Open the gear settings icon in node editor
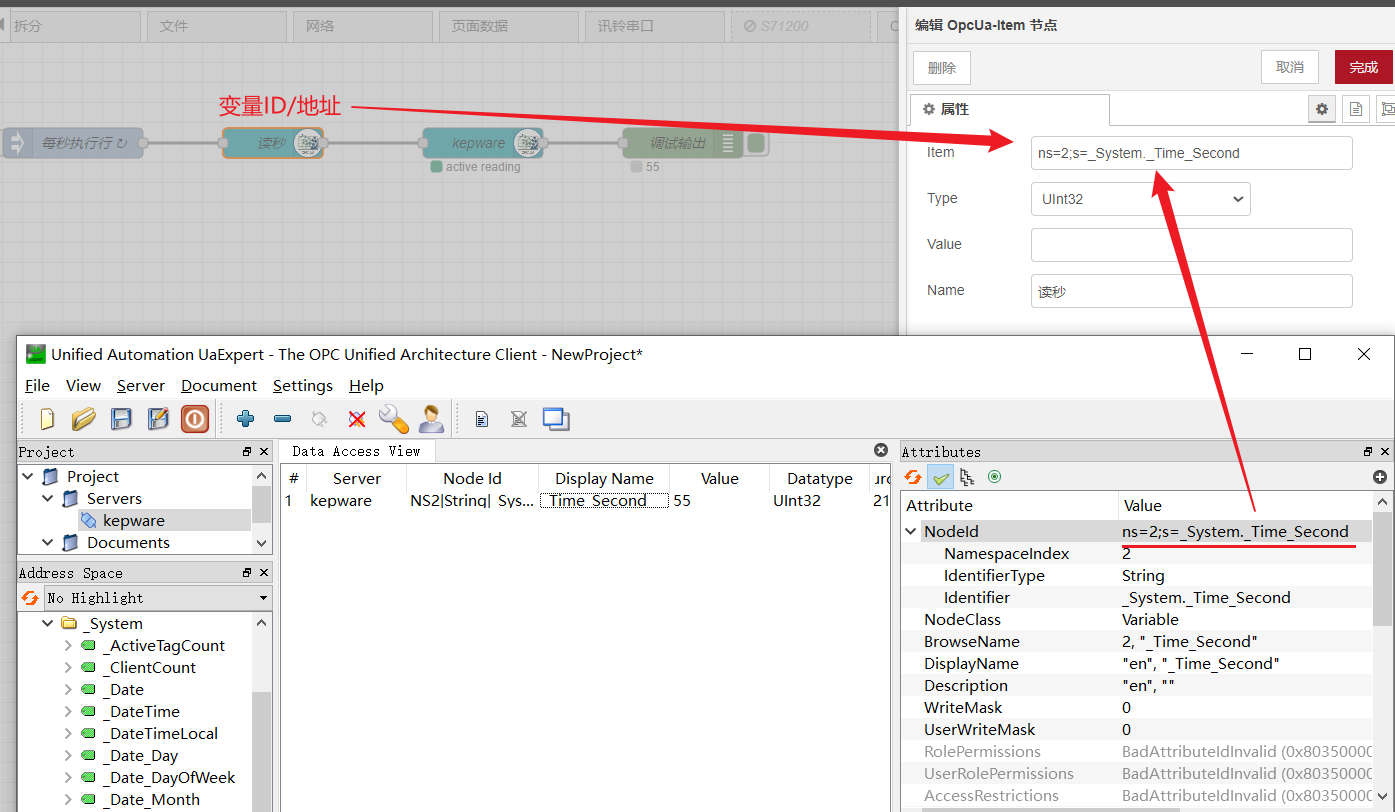 point(1322,109)
